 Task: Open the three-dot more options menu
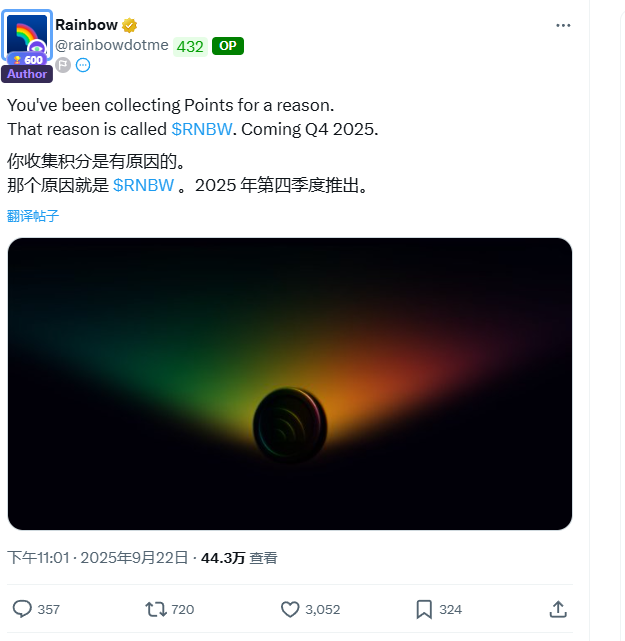563,25
